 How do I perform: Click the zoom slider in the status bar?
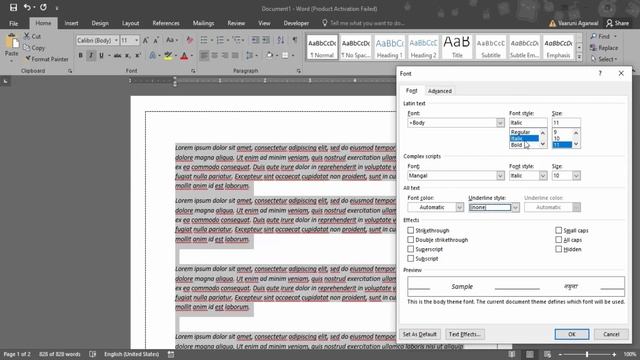587,354
